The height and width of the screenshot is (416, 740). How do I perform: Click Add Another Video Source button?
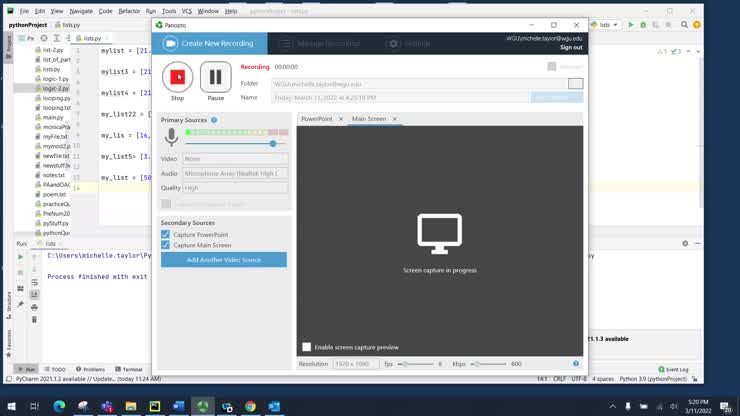(x=223, y=260)
